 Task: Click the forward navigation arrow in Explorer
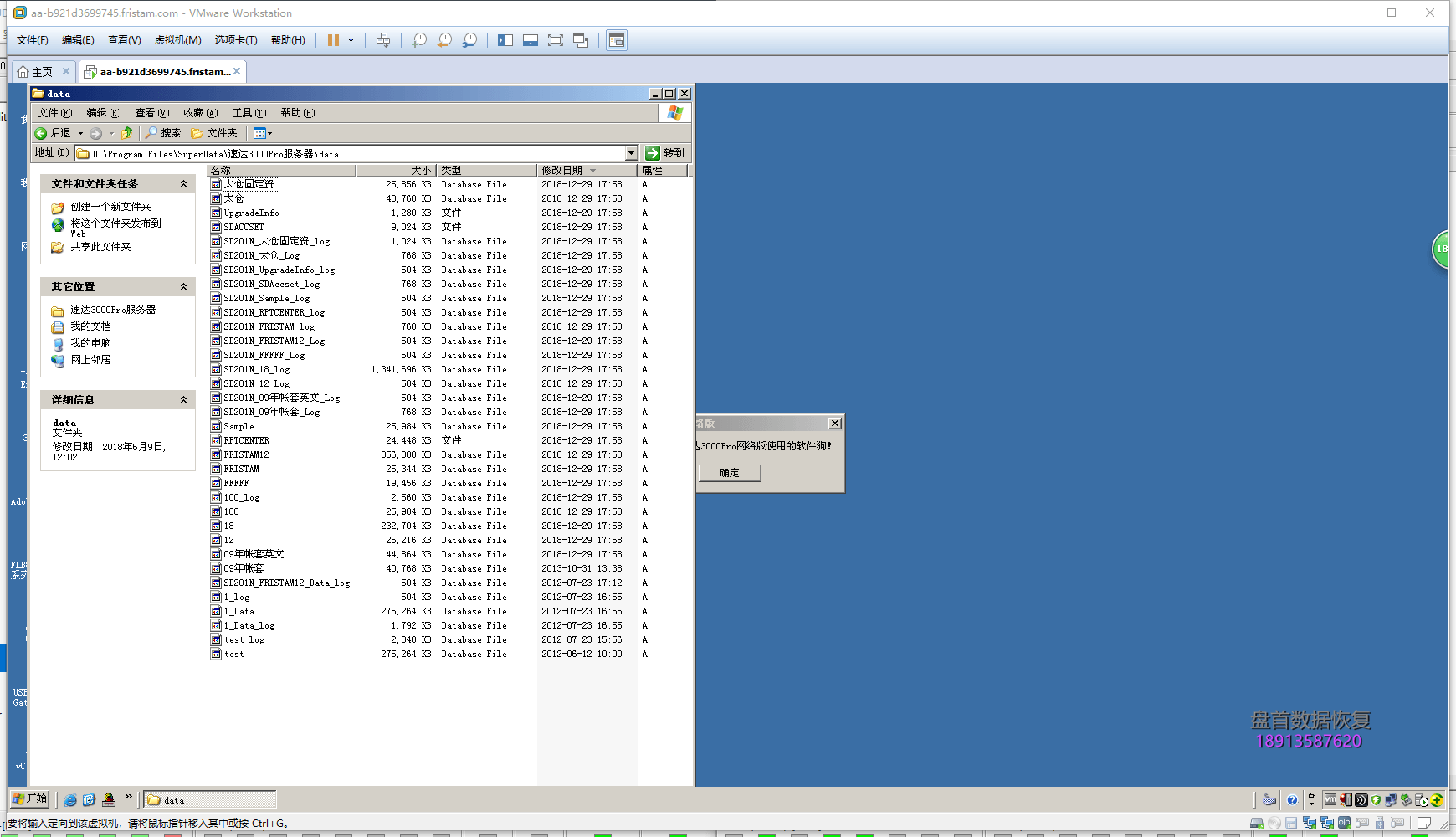95,133
